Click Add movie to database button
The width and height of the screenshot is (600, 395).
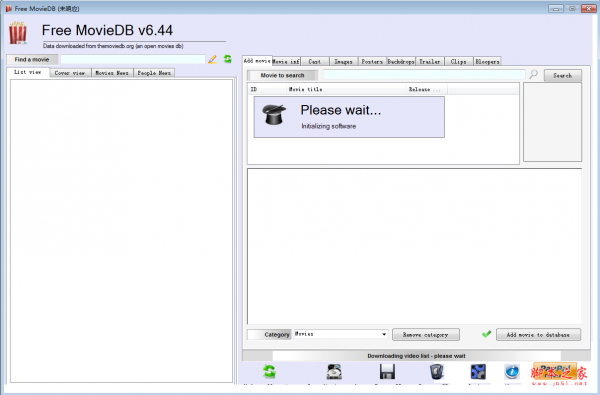pos(538,335)
